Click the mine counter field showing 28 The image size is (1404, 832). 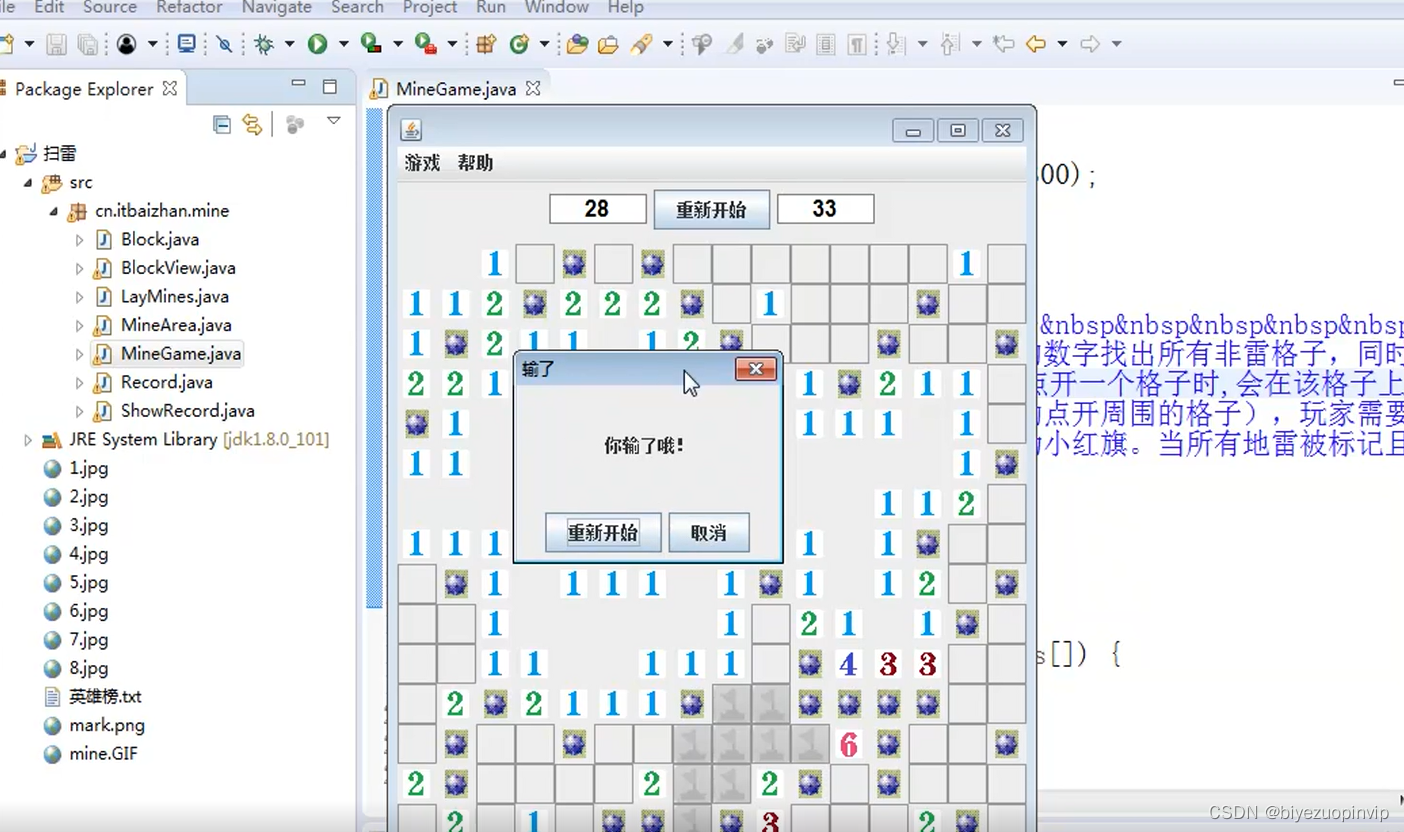click(598, 209)
